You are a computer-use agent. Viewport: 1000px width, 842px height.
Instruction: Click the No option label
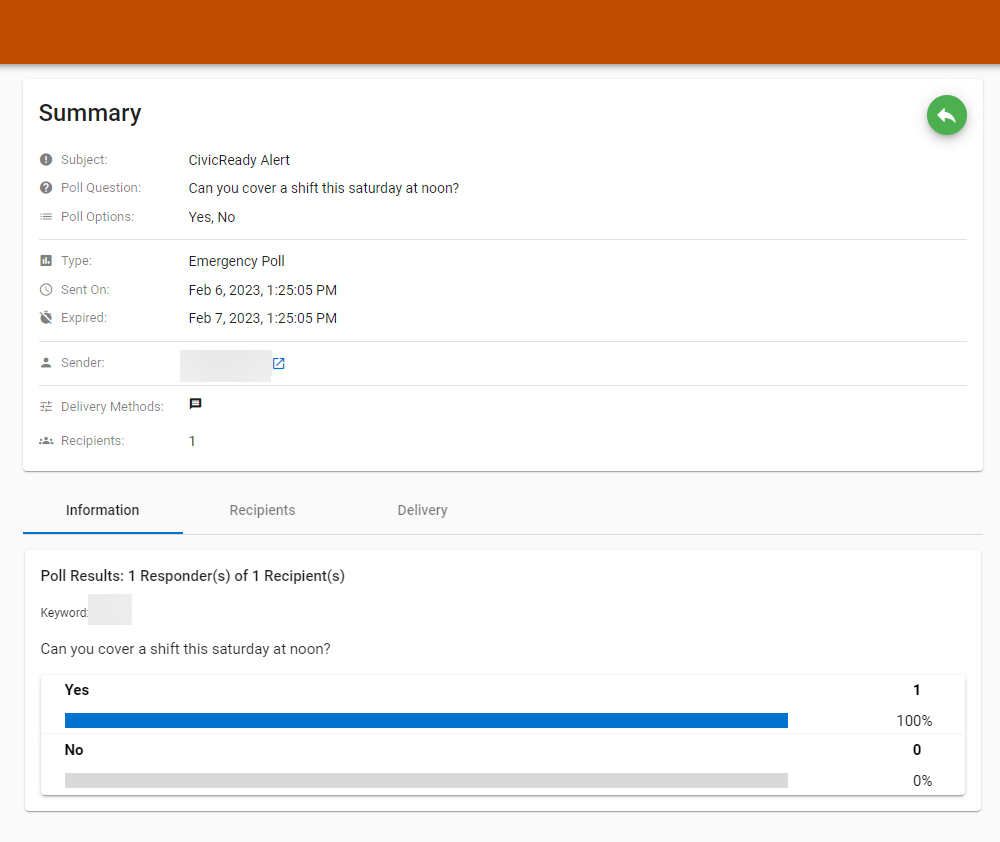point(74,750)
